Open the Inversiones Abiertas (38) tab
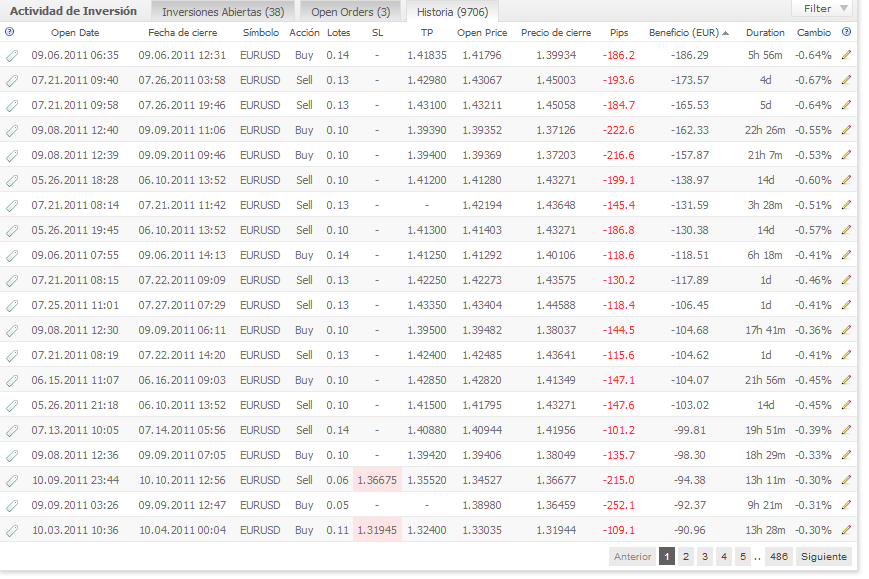The image size is (869, 579). point(223,12)
